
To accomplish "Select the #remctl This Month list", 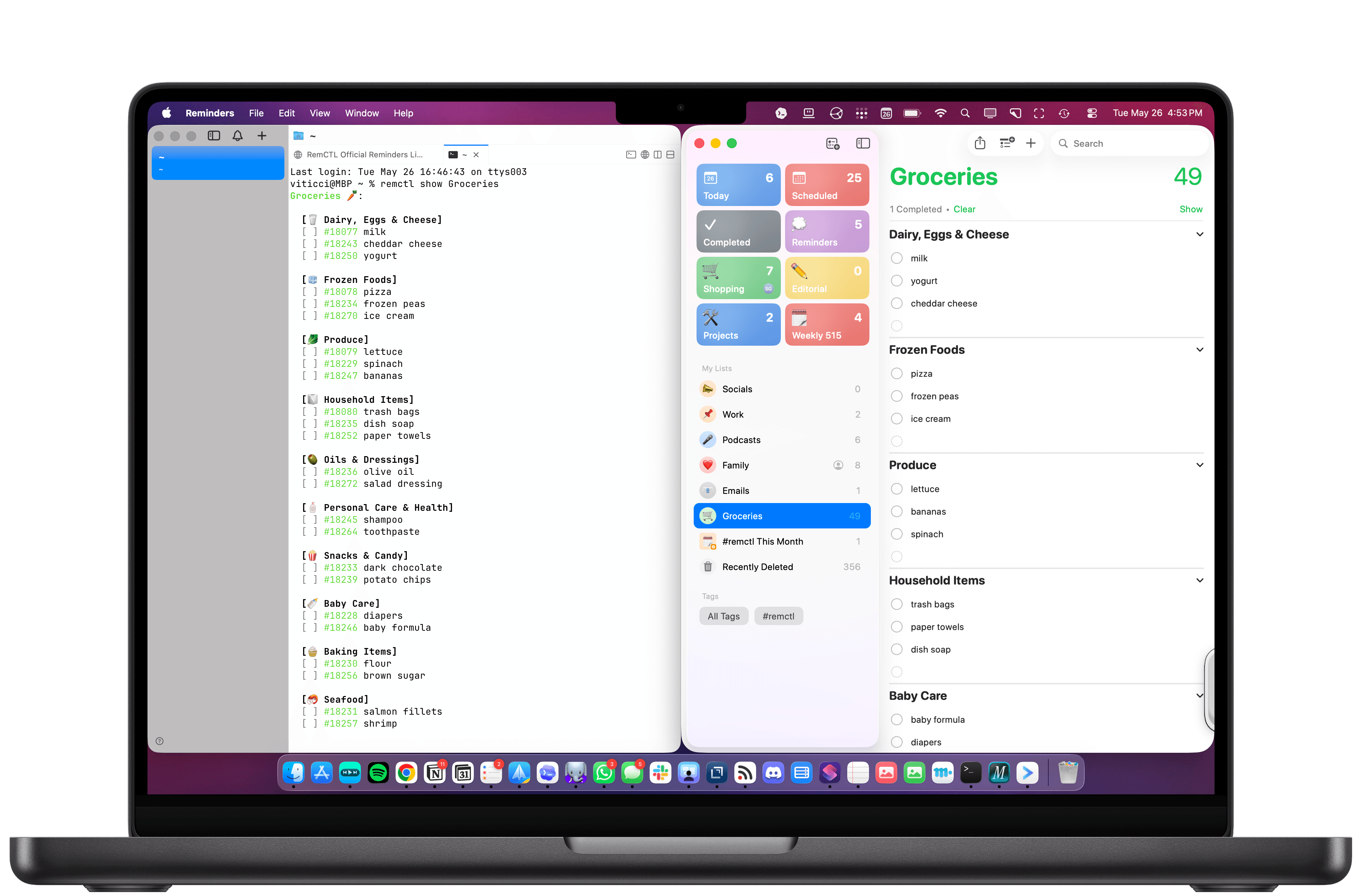I will point(782,541).
